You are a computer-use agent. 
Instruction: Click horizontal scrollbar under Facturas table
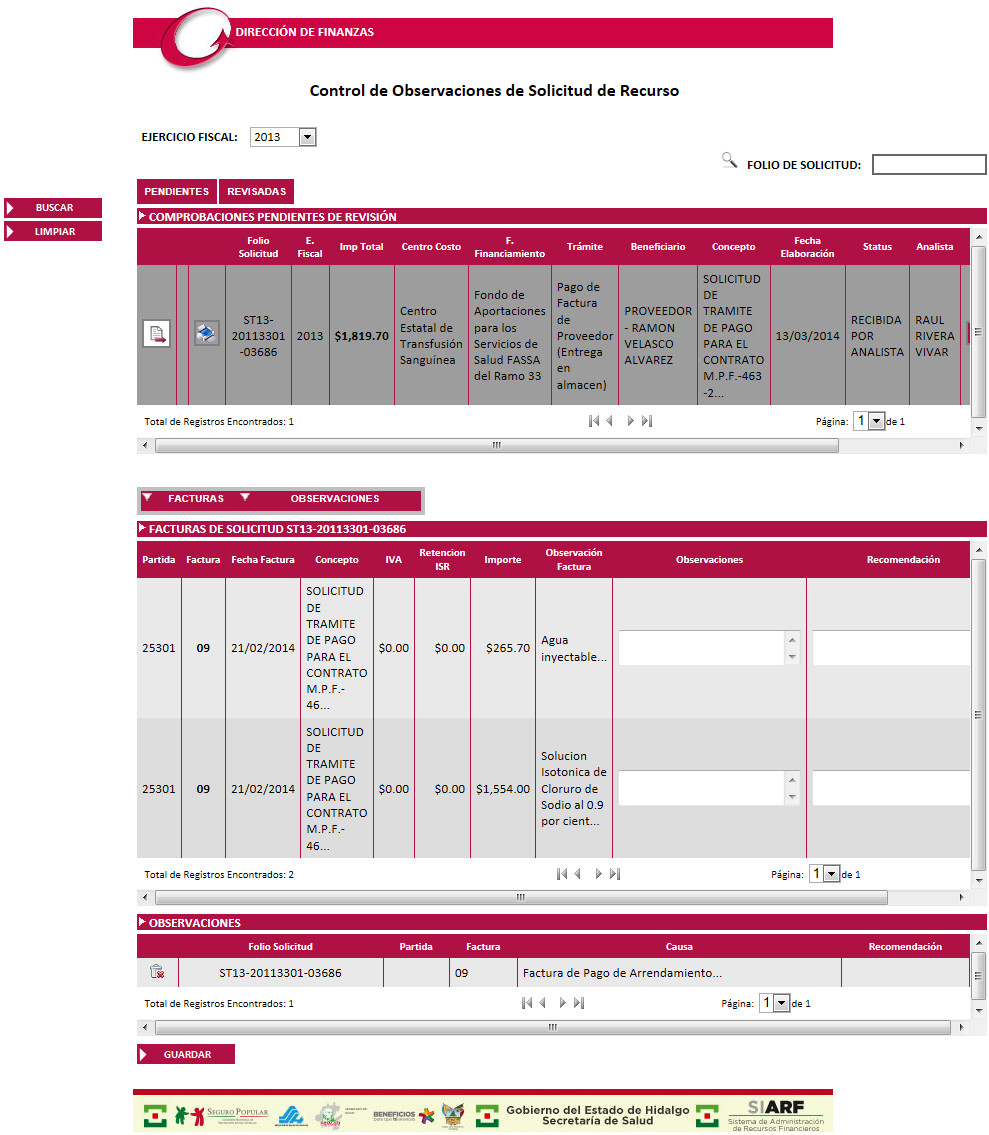coord(521,898)
